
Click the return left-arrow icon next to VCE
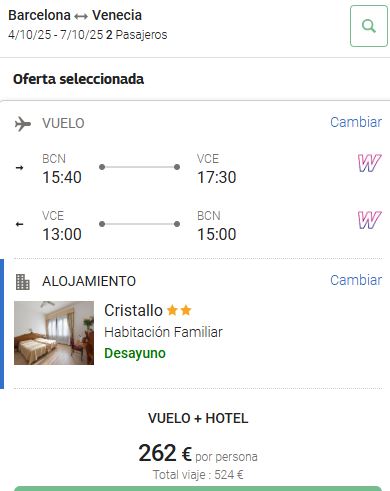pos(20,224)
